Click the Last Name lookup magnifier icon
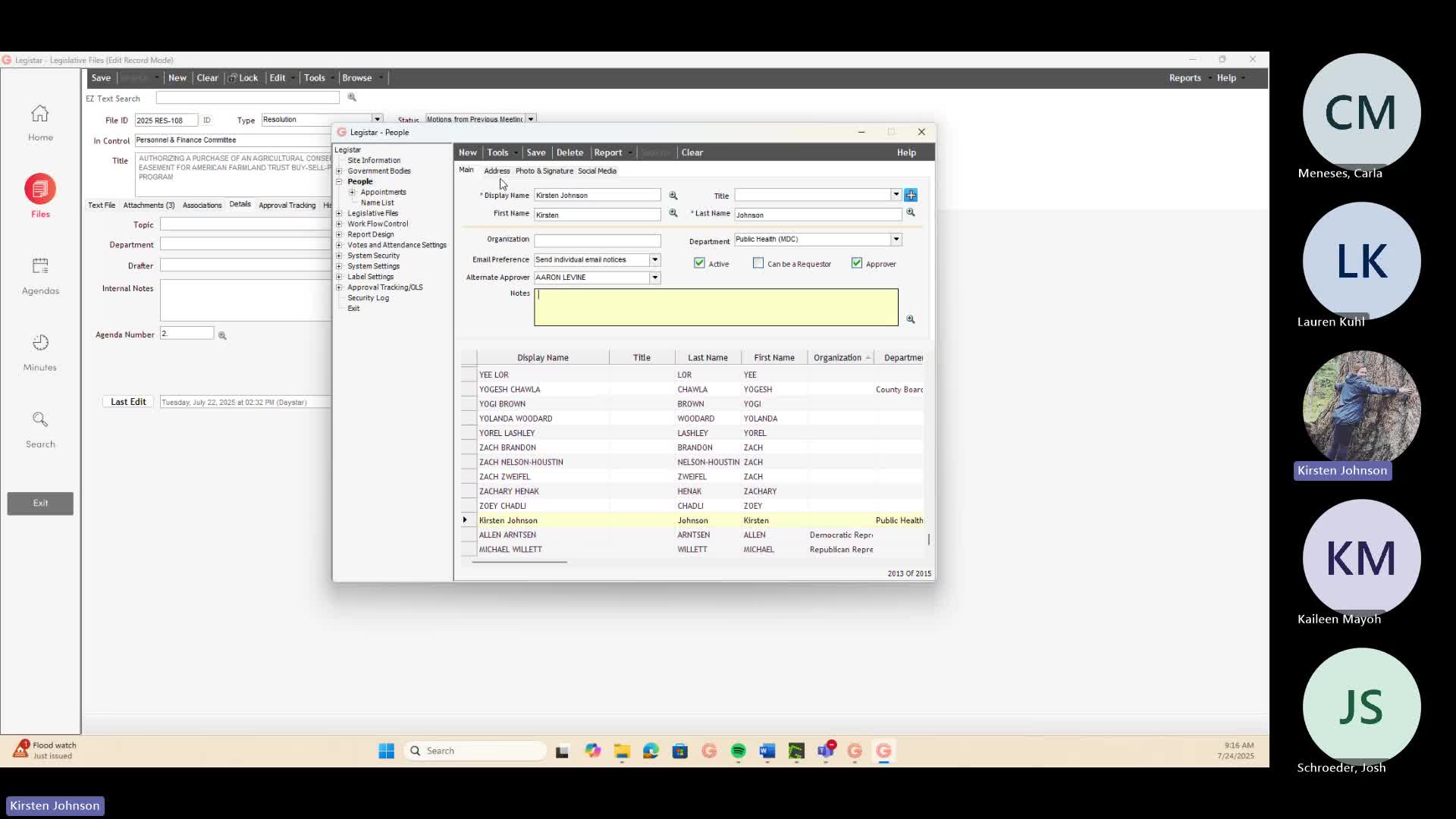 pyautogui.click(x=911, y=213)
